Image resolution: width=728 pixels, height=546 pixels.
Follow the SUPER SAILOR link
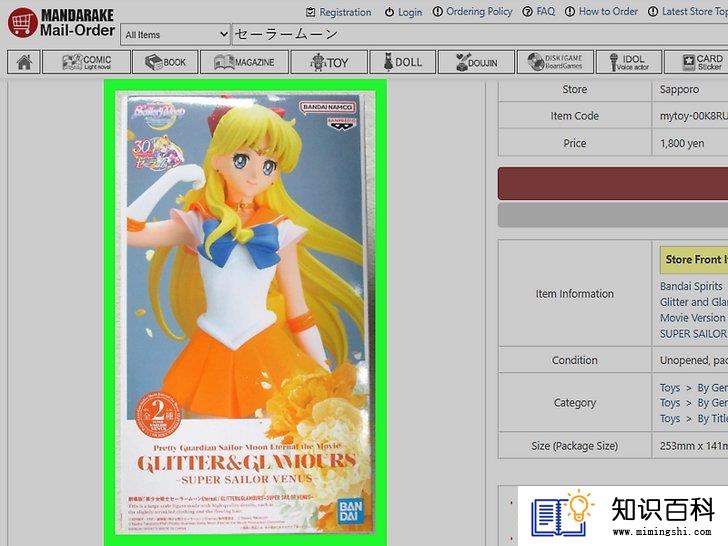click(694, 334)
